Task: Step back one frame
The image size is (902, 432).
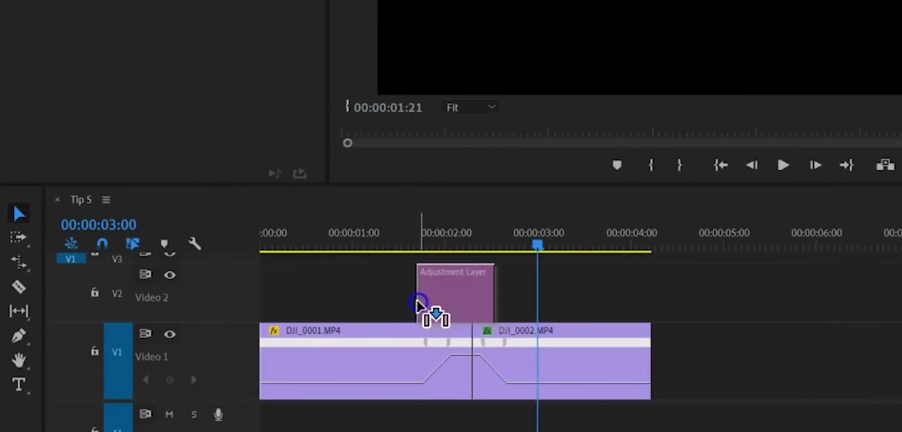Action: pos(751,165)
